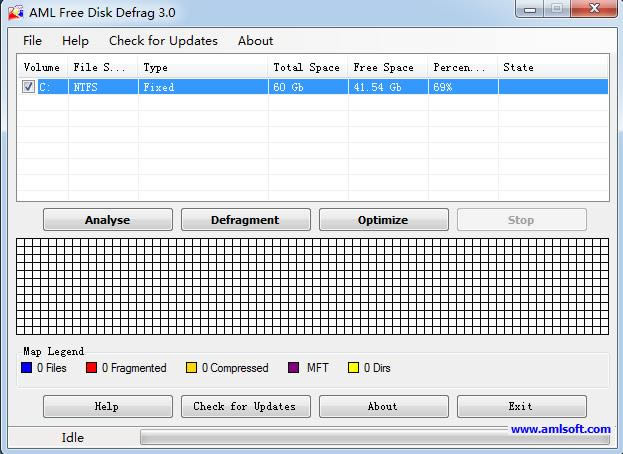Click the Fixed type cell
Viewport: 623px width, 454px height.
(x=203, y=87)
